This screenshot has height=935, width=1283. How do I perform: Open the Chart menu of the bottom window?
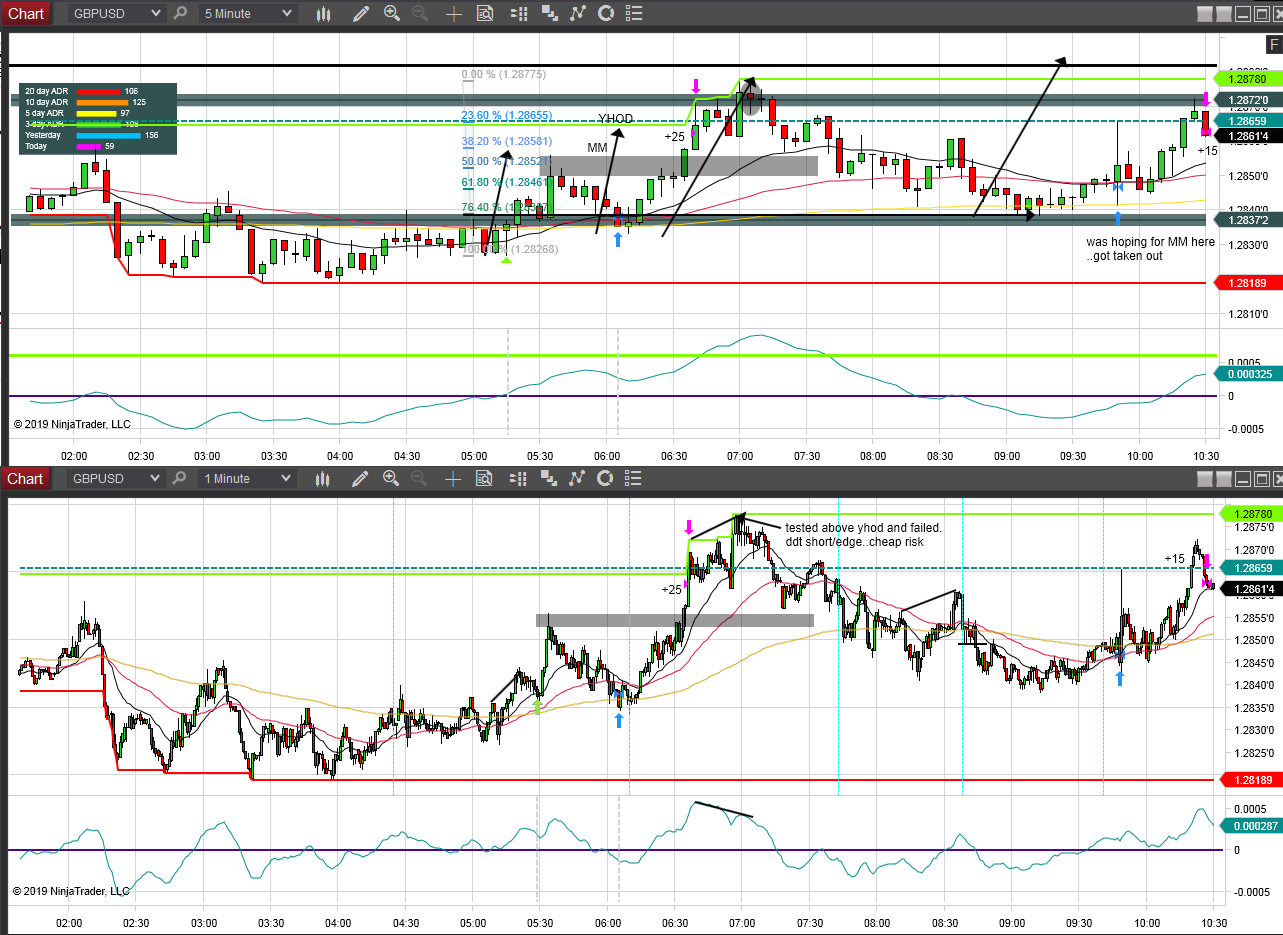[26, 478]
